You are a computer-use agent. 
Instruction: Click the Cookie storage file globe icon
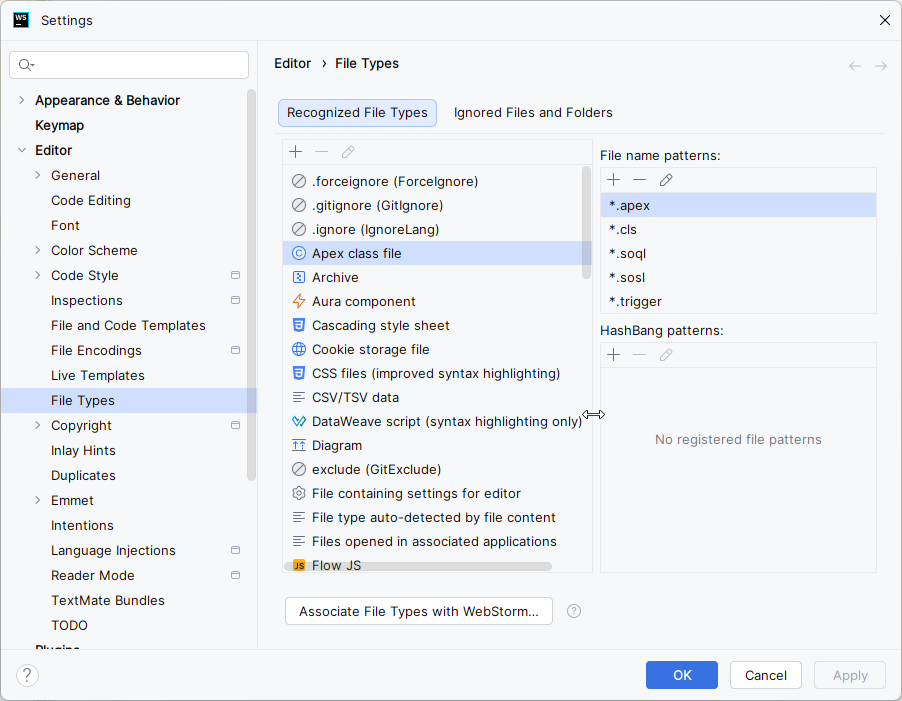click(x=299, y=349)
